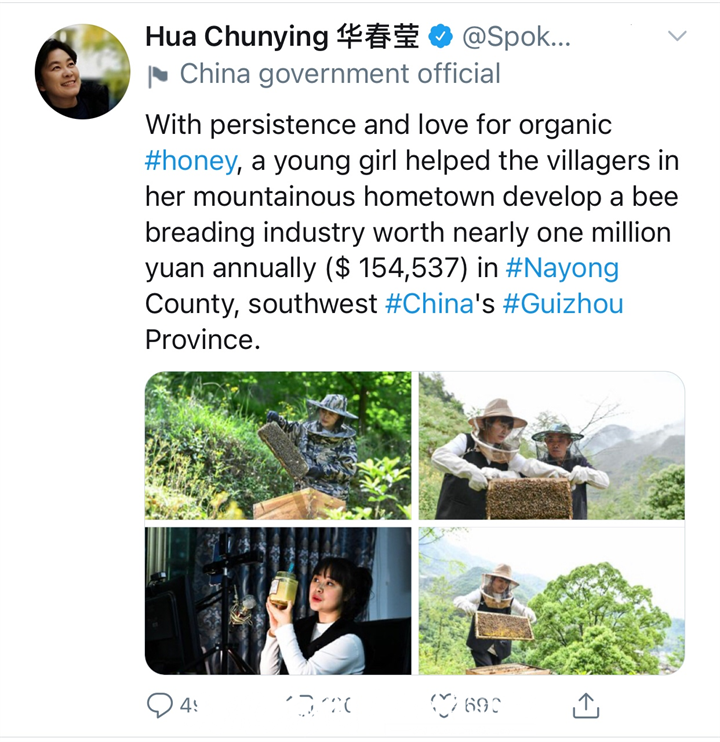Click the blue verified badge
The image size is (720, 742).
click(440, 36)
